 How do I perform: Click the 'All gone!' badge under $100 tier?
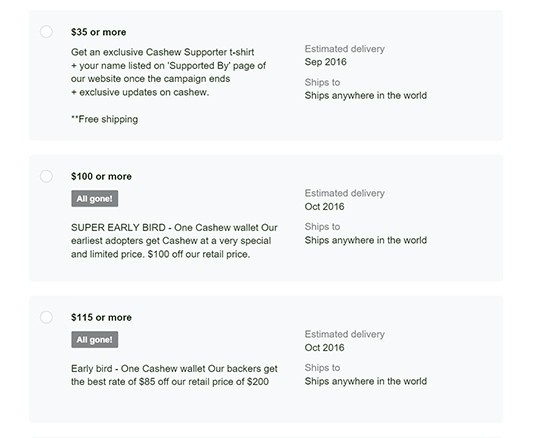point(95,199)
